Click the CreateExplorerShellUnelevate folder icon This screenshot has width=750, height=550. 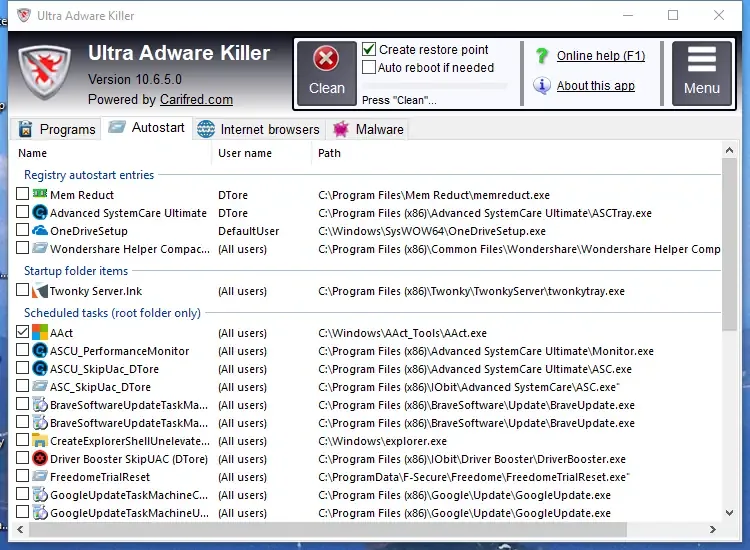point(40,440)
